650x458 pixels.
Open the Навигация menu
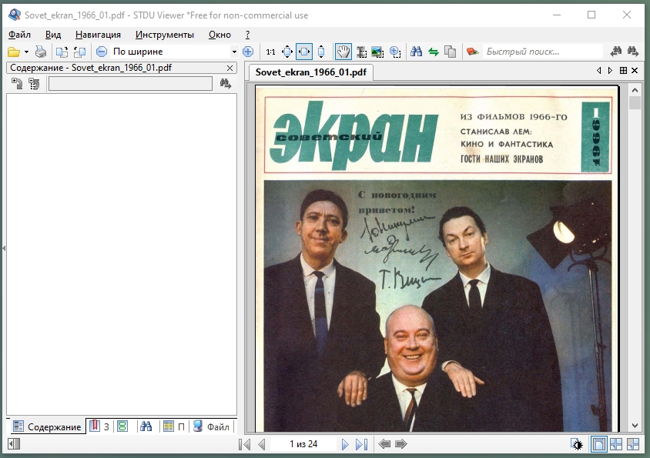click(98, 35)
